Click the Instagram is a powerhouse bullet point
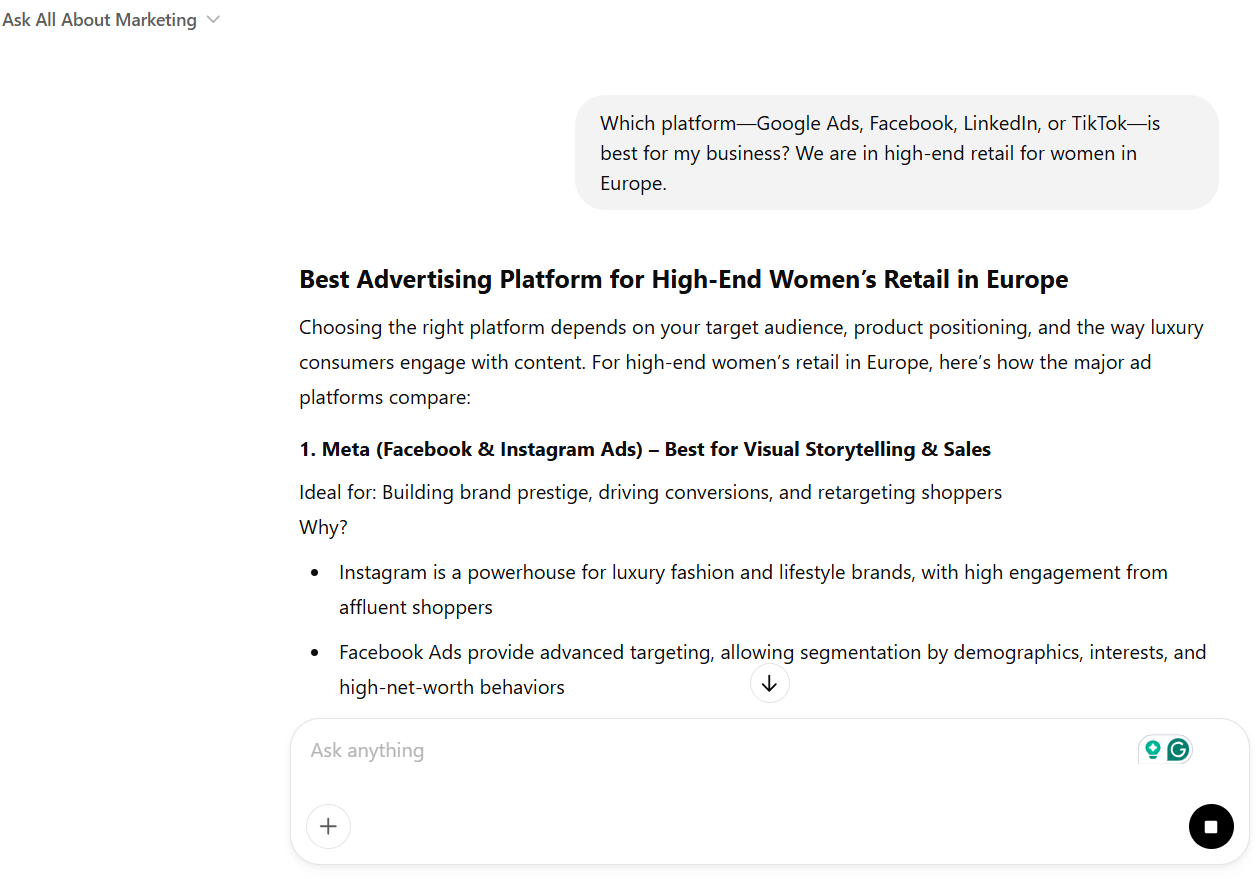The image size is (1259, 879). click(752, 573)
